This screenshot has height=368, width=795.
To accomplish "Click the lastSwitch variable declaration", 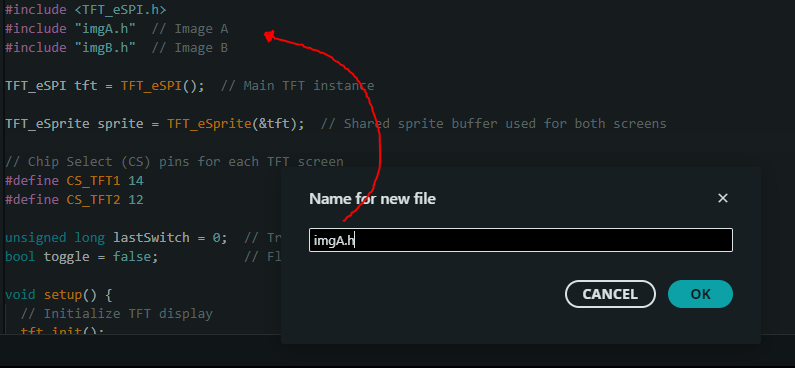I will click(116, 238).
